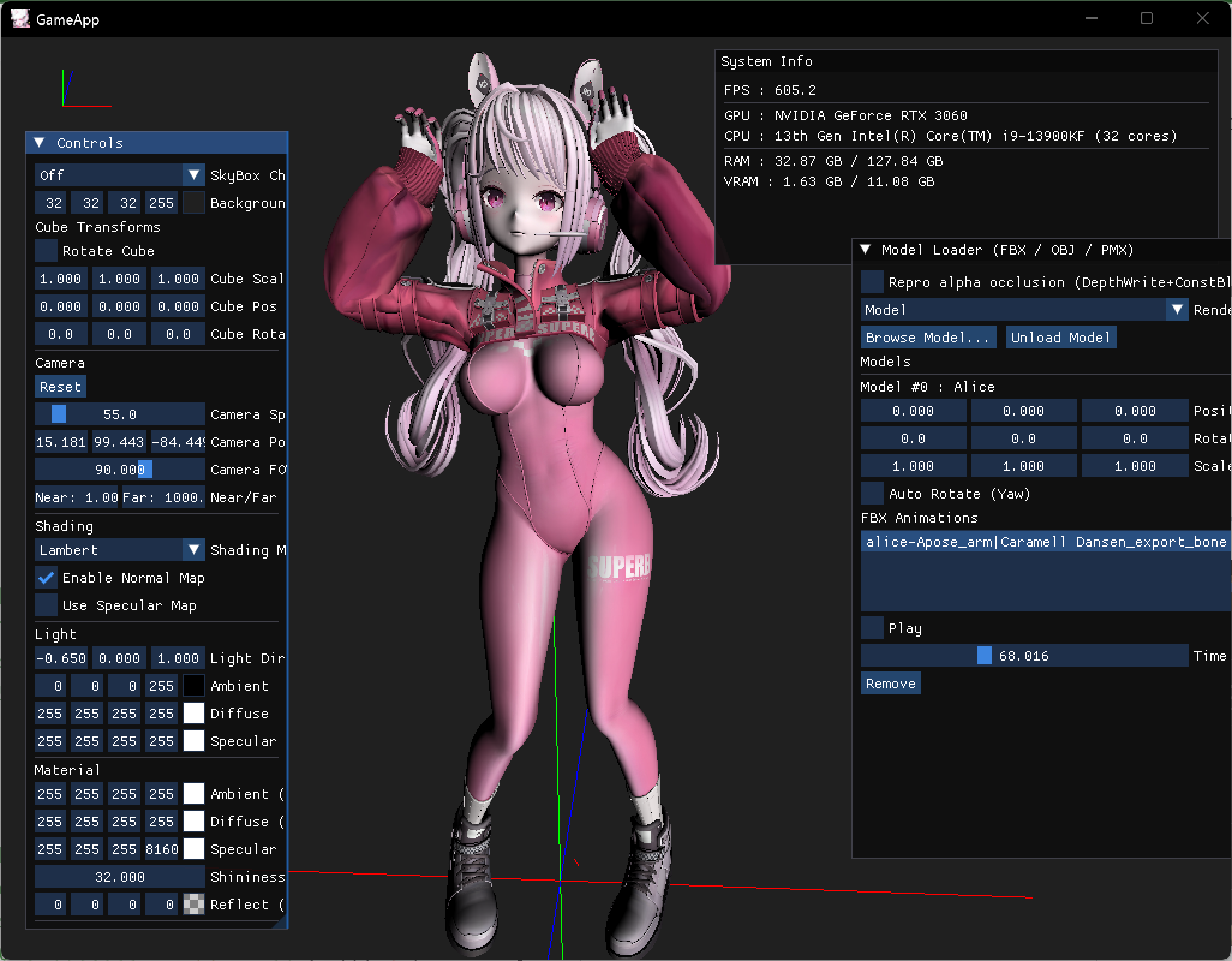Remove the Alice model
The width and height of the screenshot is (1232, 961).
click(890, 684)
